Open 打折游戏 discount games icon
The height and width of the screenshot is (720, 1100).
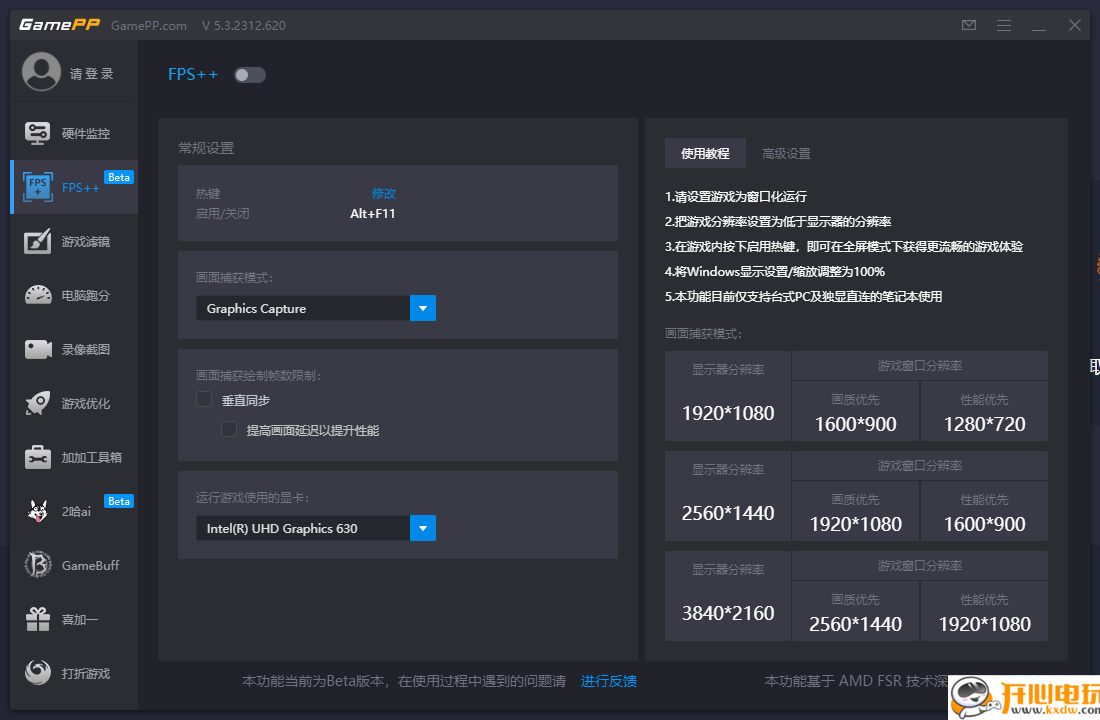(38, 672)
